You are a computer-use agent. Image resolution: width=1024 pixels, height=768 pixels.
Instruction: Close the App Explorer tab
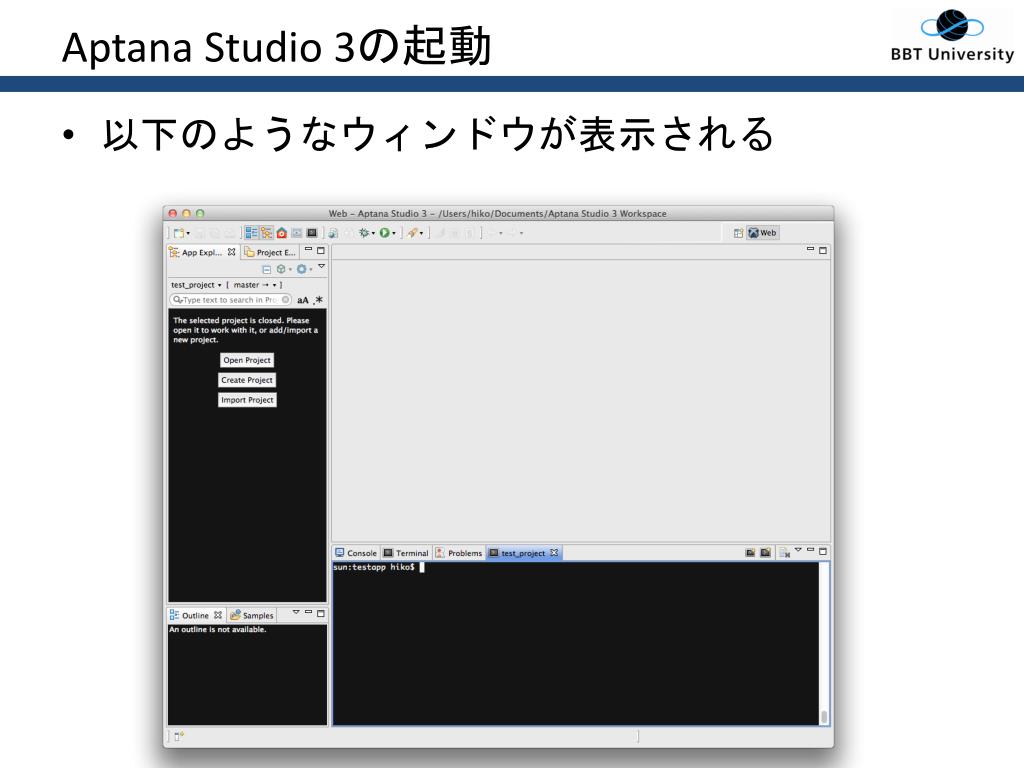pos(231,252)
